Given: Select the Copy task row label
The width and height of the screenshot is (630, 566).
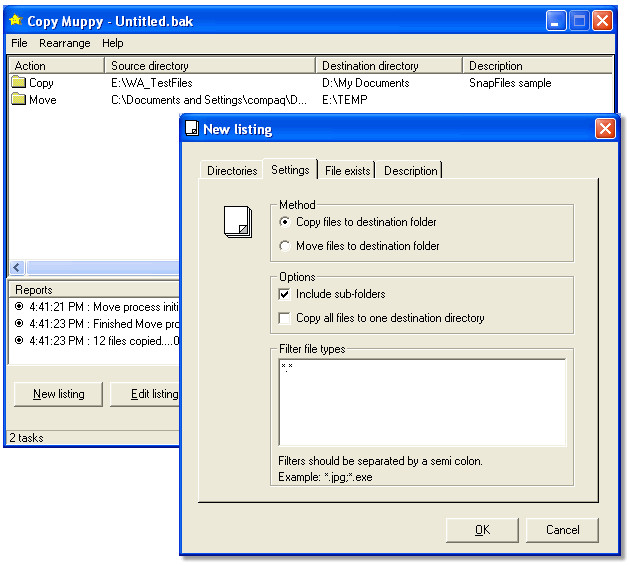Looking at the screenshot, I should (41, 83).
